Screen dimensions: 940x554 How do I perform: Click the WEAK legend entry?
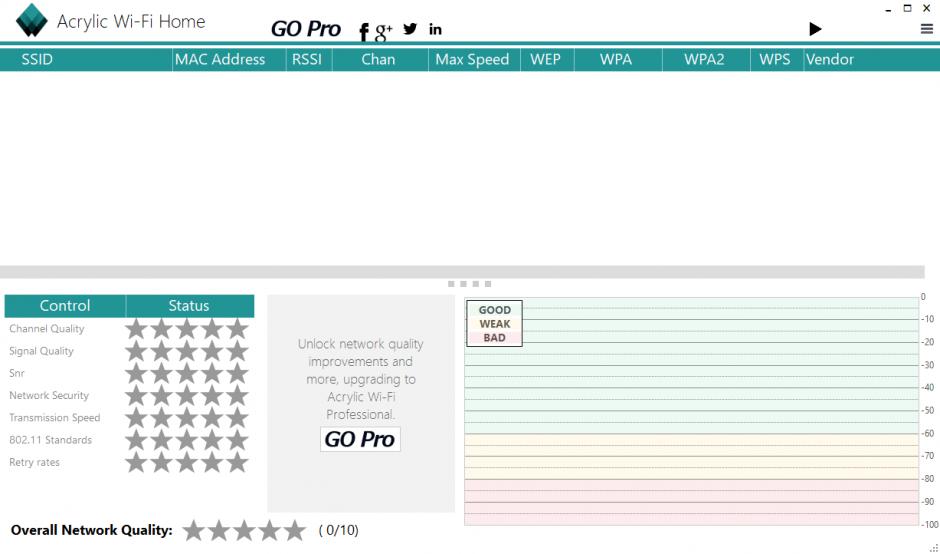(495, 324)
